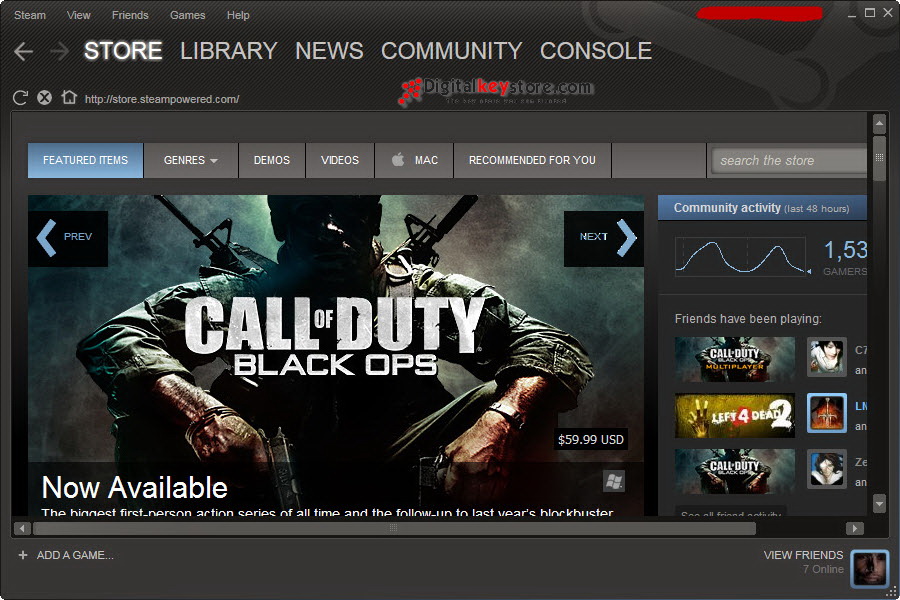Click Friends have been playing text
This screenshot has height=600, width=900.
pos(748,319)
